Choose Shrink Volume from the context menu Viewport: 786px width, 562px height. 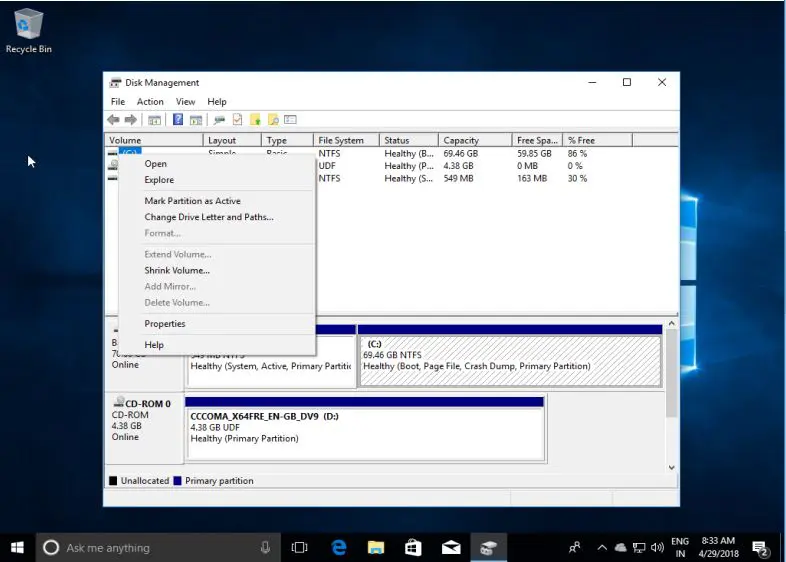[177, 270]
